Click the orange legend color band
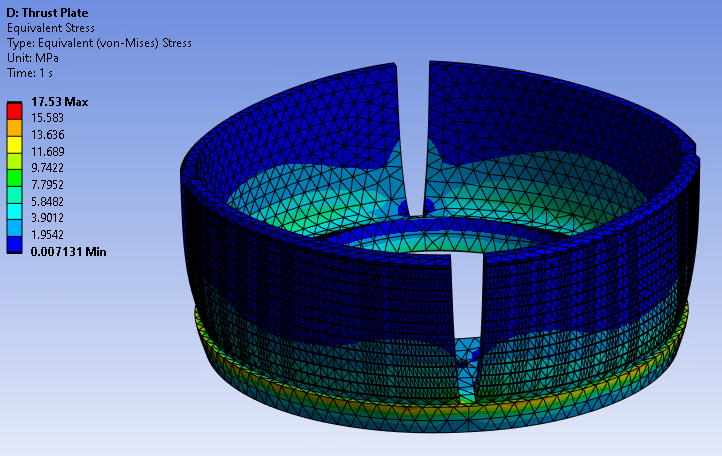The height and width of the screenshot is (456, 722). pos(14,128)
